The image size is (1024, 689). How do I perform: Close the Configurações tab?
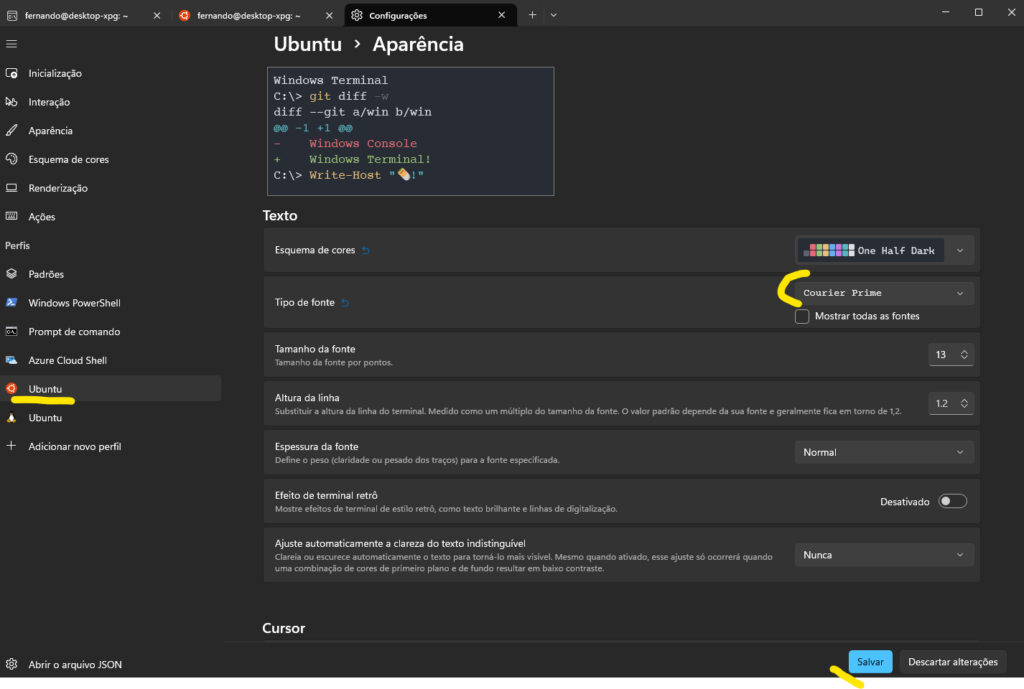502,15
